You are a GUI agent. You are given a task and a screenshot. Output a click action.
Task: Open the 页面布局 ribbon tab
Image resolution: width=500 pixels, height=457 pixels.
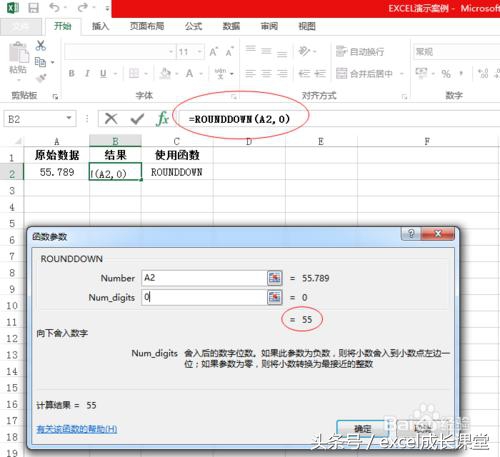pyautogui.click(x=147, y=26)
